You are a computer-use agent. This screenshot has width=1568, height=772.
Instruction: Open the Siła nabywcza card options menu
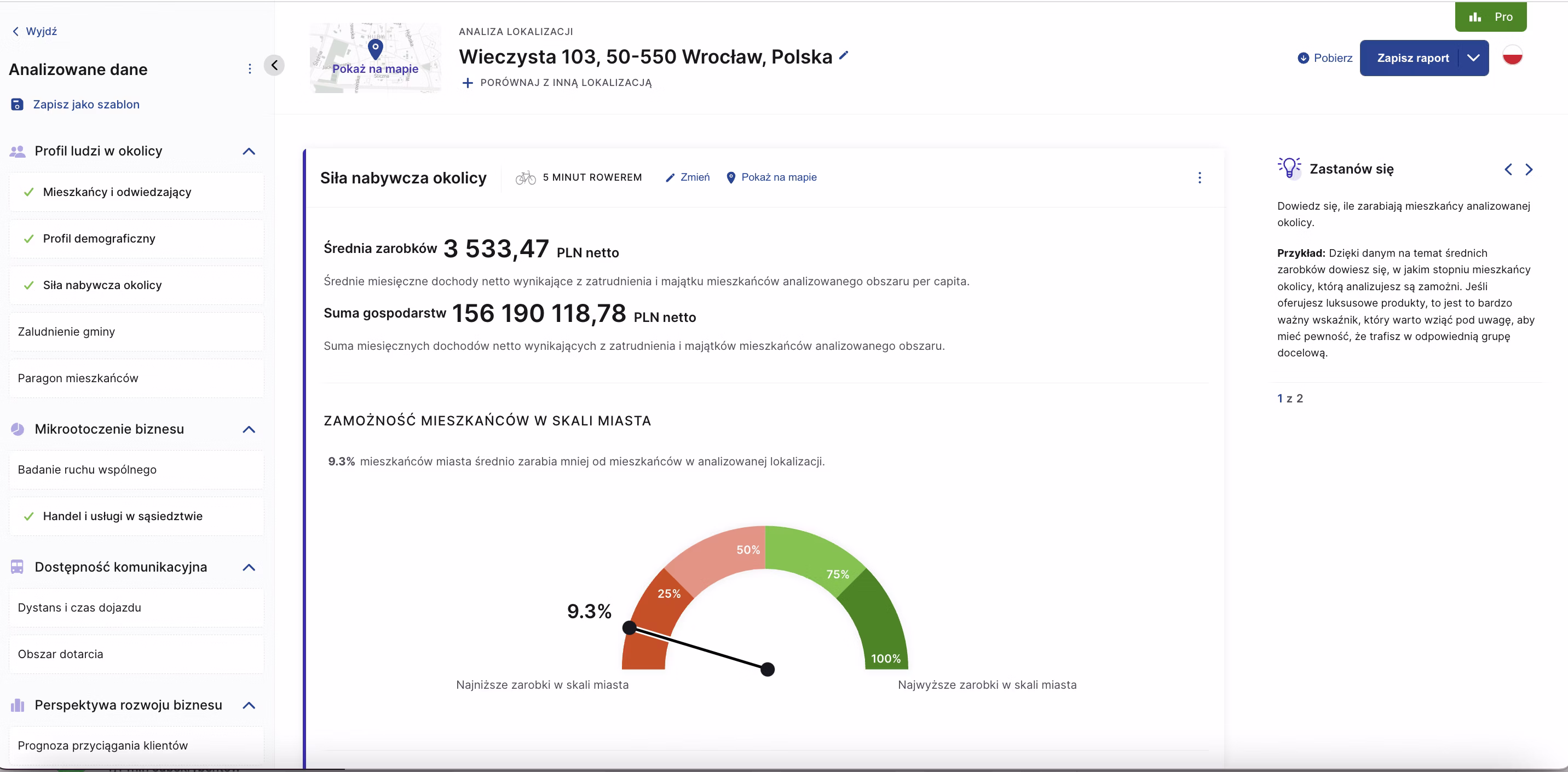click(1199, 178)
